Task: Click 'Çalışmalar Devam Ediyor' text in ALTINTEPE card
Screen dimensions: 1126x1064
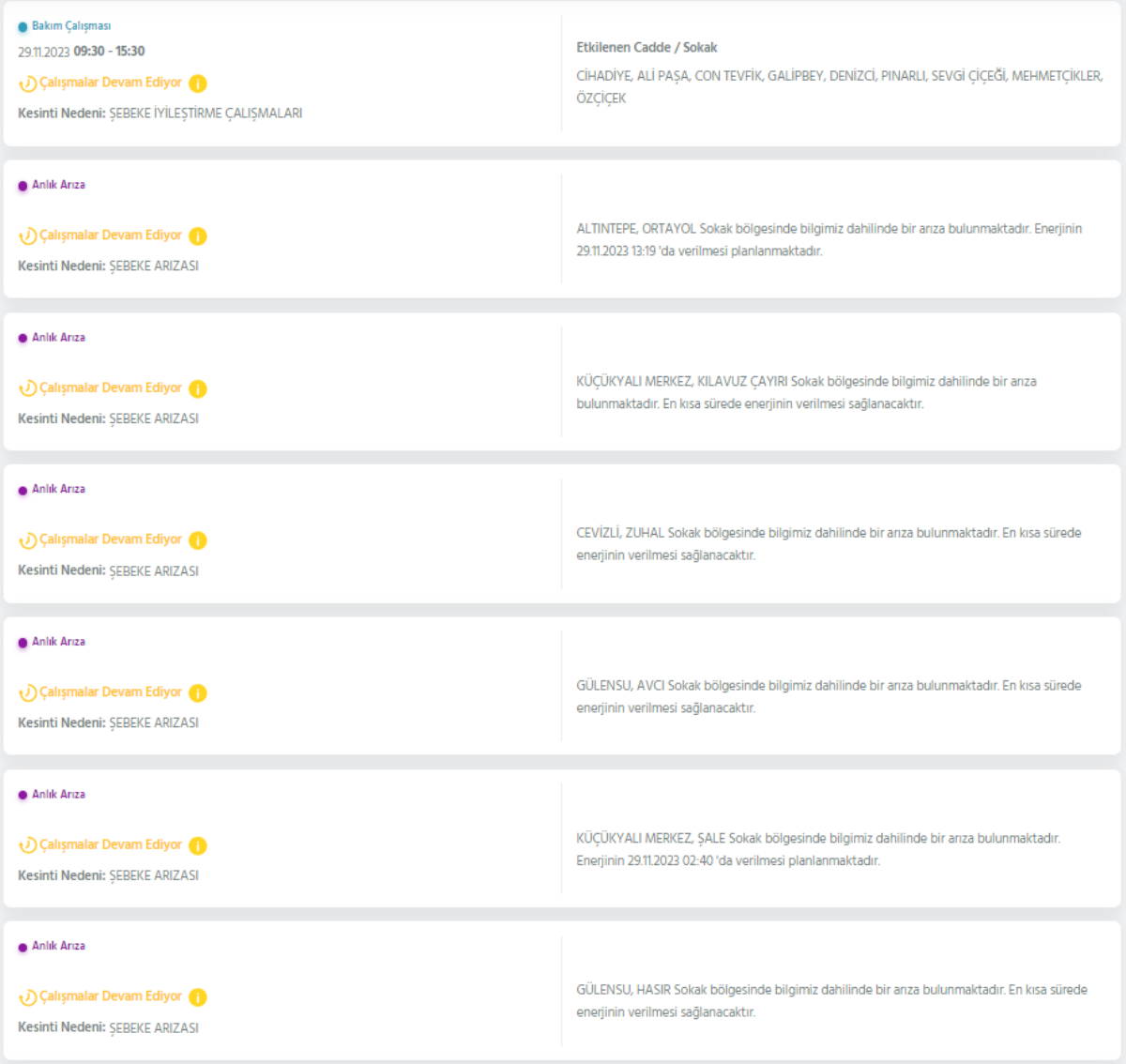Action: tap(111, 236)
